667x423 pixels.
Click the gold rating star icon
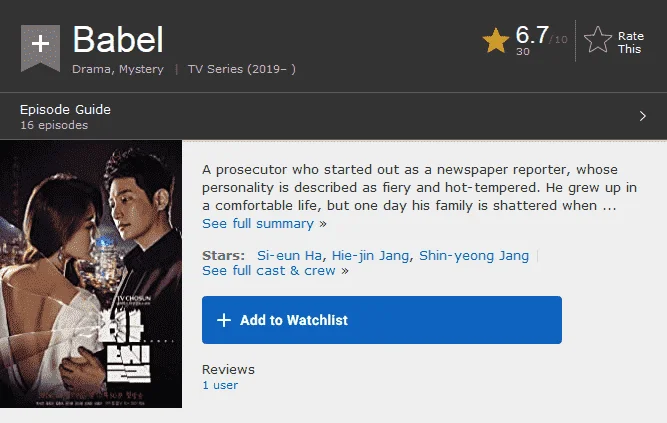point(496,40)
